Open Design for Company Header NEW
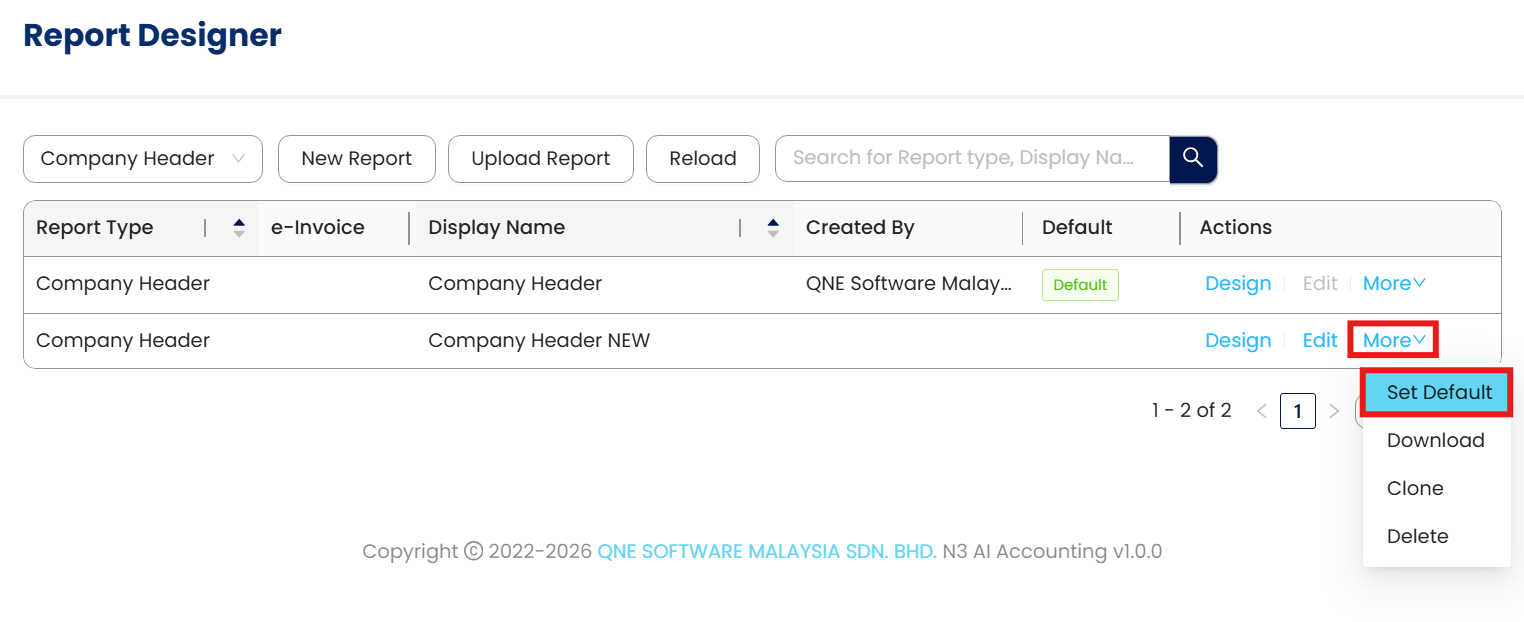Image resolution: width=1524 pixels, height=622 pixels. (1237, 341)
